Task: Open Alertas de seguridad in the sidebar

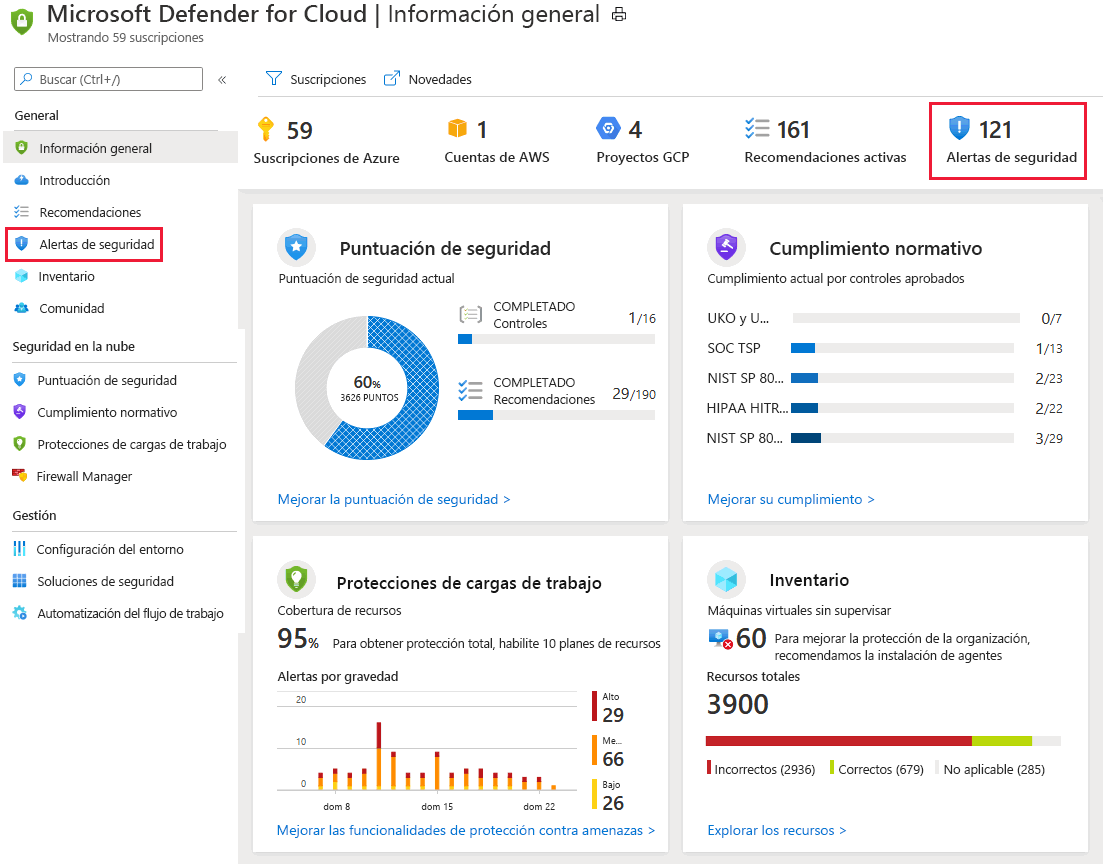Action: pos(84,244)
